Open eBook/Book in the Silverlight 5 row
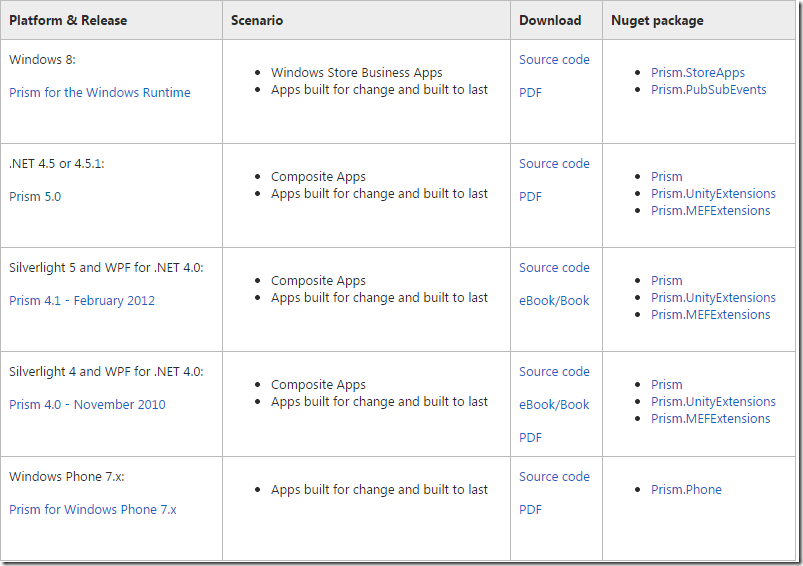This screenshot has width=803, height=566. tap(554, 301)
